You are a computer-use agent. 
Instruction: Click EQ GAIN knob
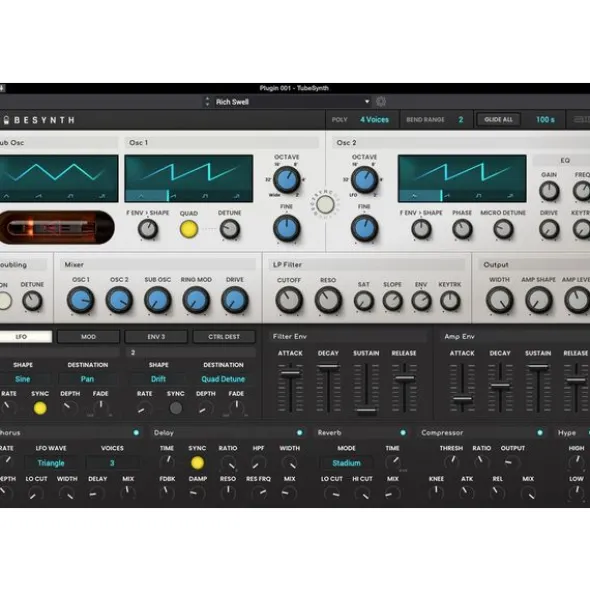tap(549, 191)
